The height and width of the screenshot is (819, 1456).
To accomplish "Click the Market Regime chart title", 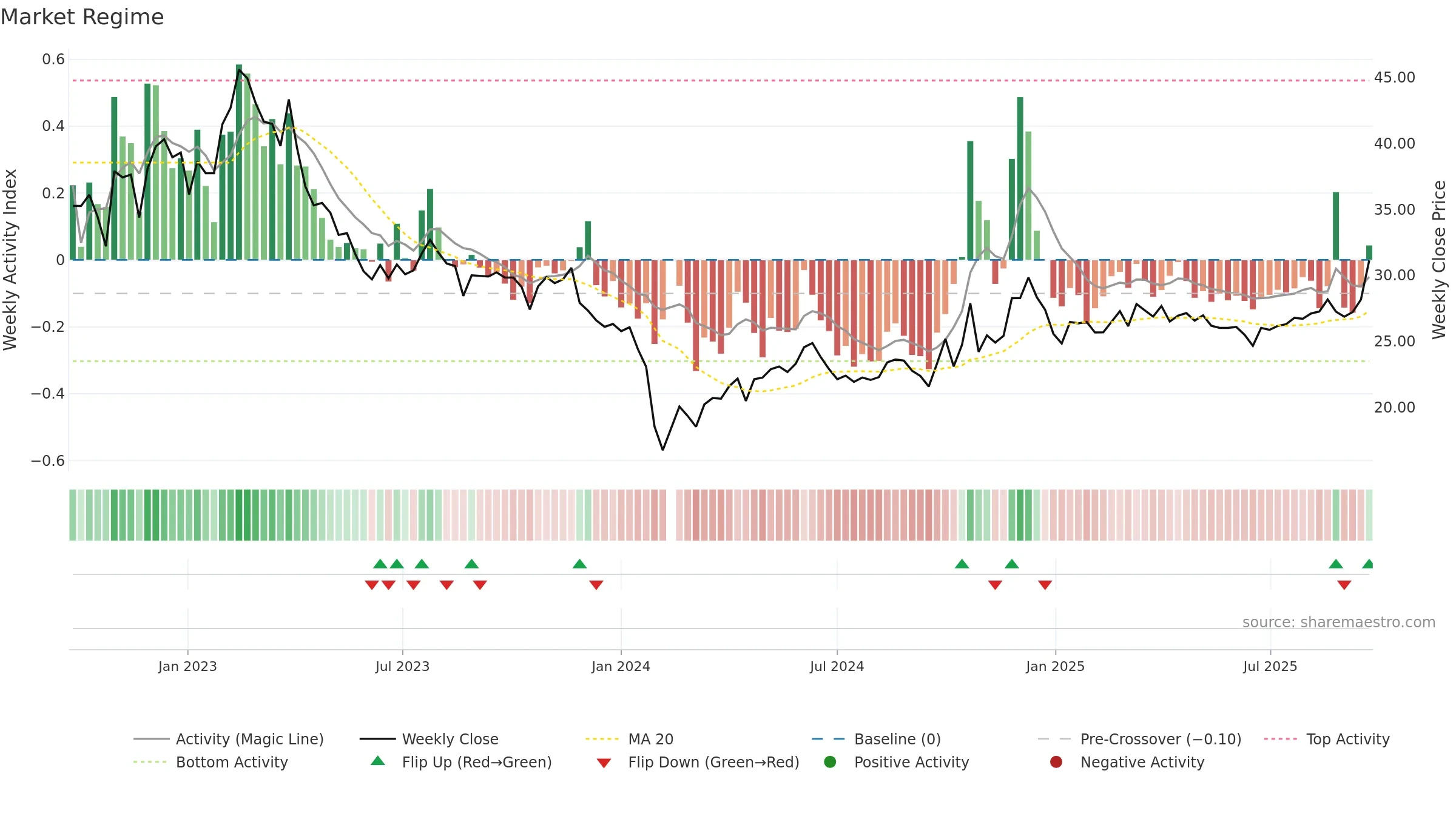I will pyautogui.click(x=82, y=17).
